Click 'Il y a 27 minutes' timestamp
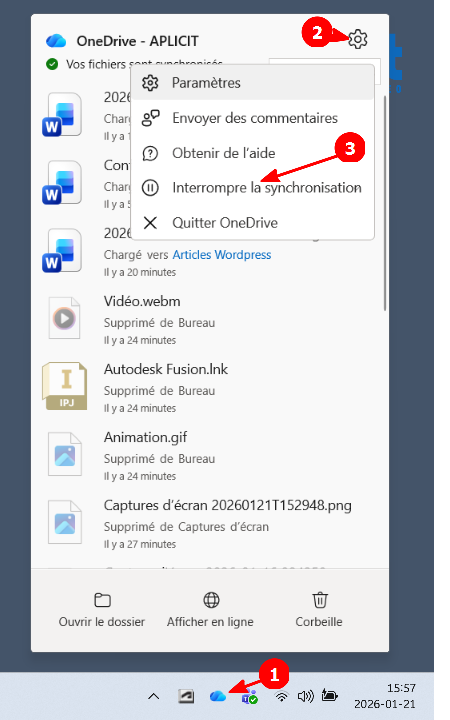This screenshot has width=450, height=720. pos(140,544)
